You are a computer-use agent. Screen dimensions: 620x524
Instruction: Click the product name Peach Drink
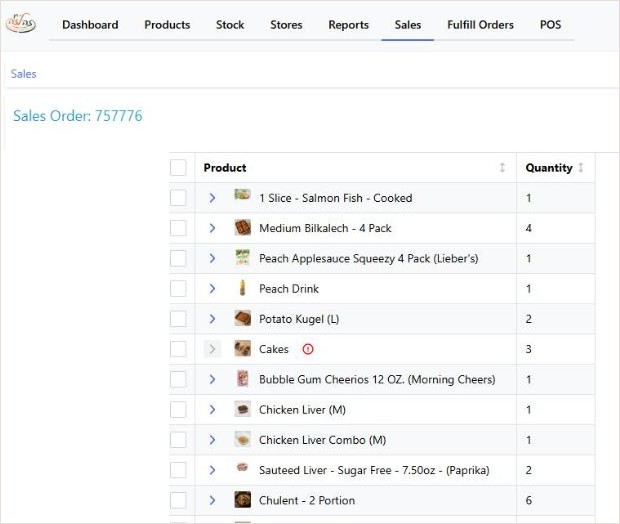pos(289,289)
